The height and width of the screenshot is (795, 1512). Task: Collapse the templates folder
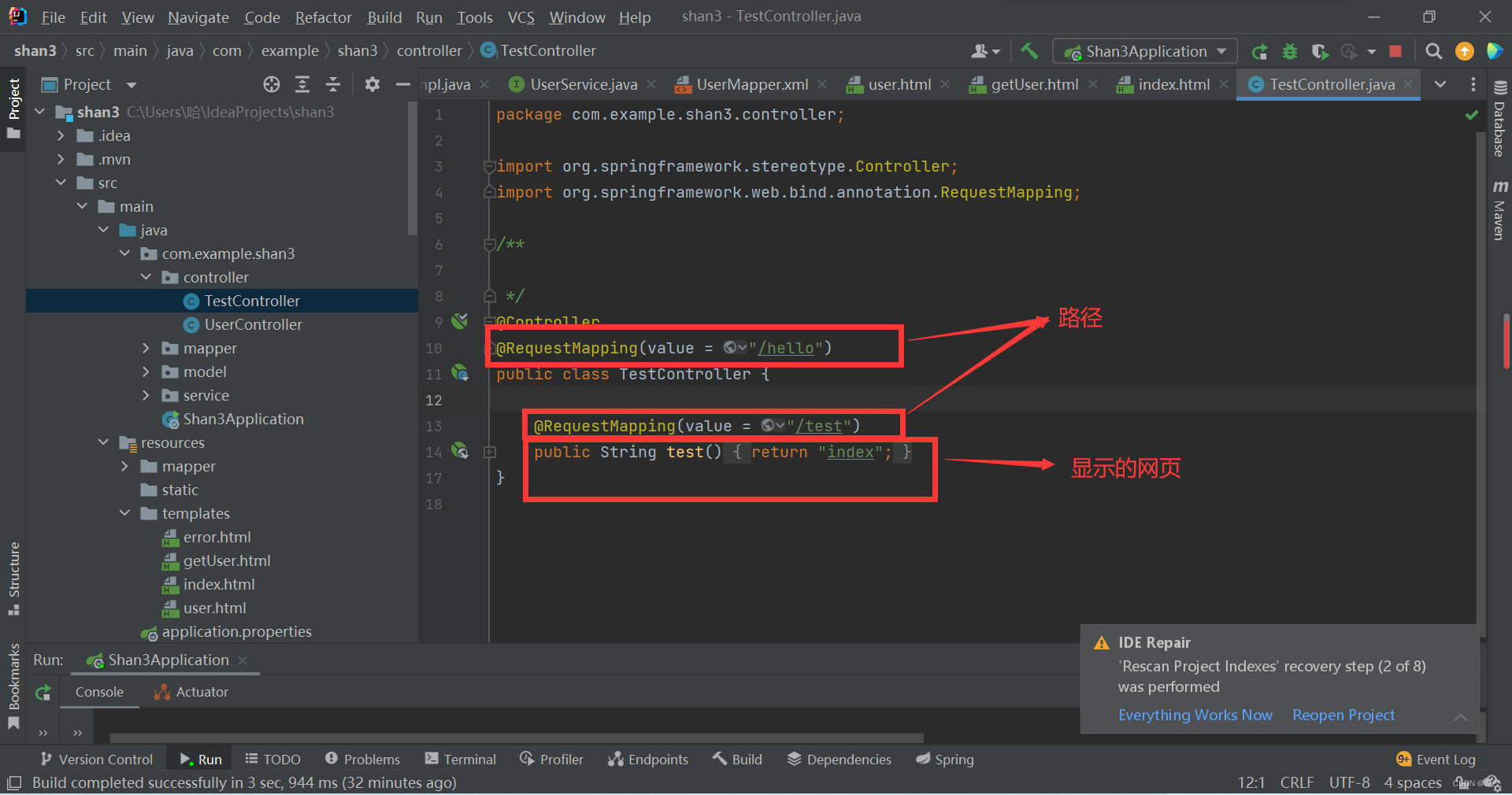[x=124, y=513]
